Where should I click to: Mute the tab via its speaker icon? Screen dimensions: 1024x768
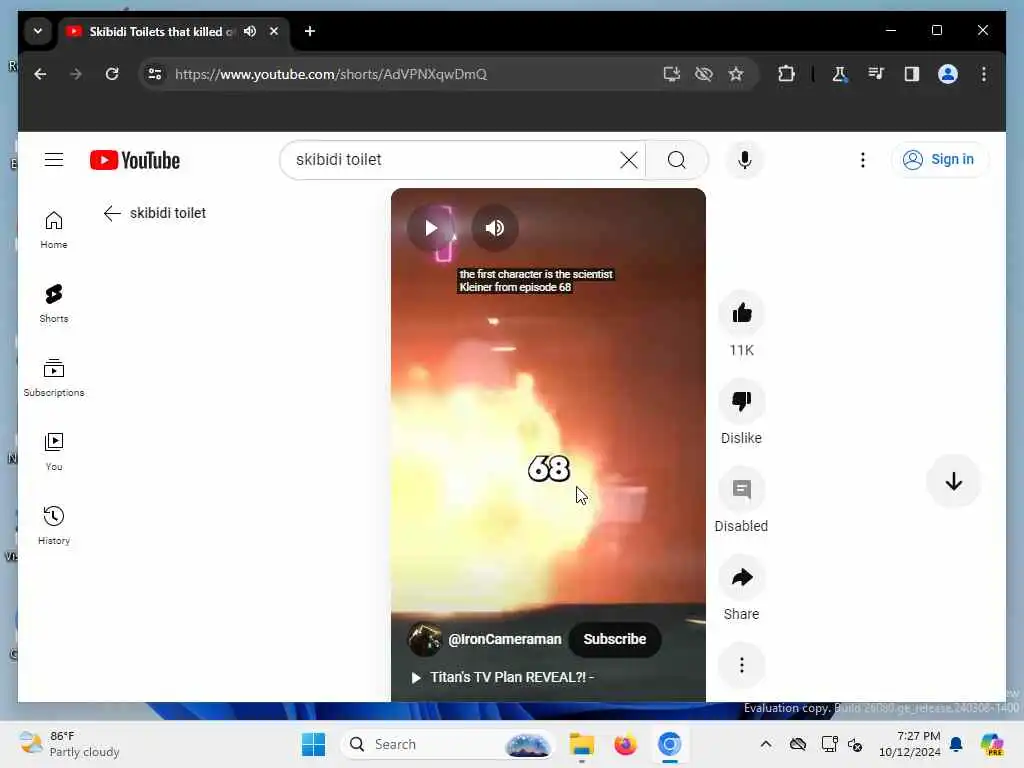[x=249, y=31]
